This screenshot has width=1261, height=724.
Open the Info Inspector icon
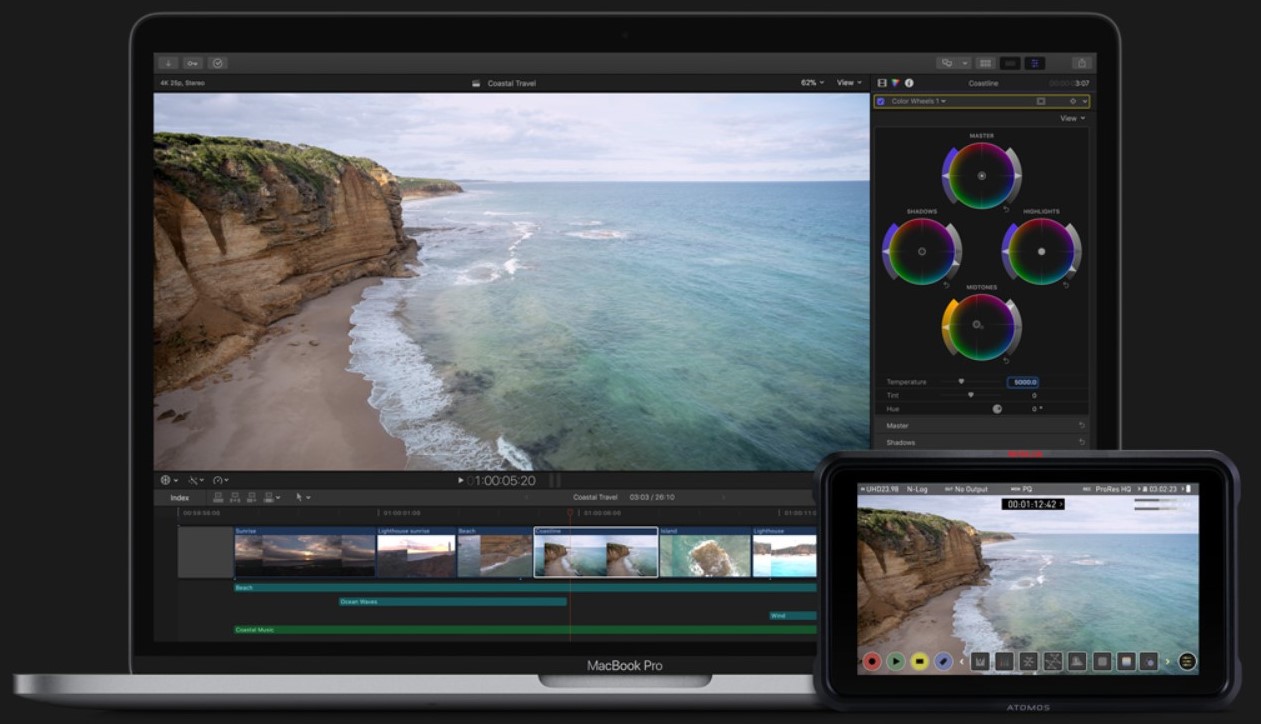click(x=908, y=83)
